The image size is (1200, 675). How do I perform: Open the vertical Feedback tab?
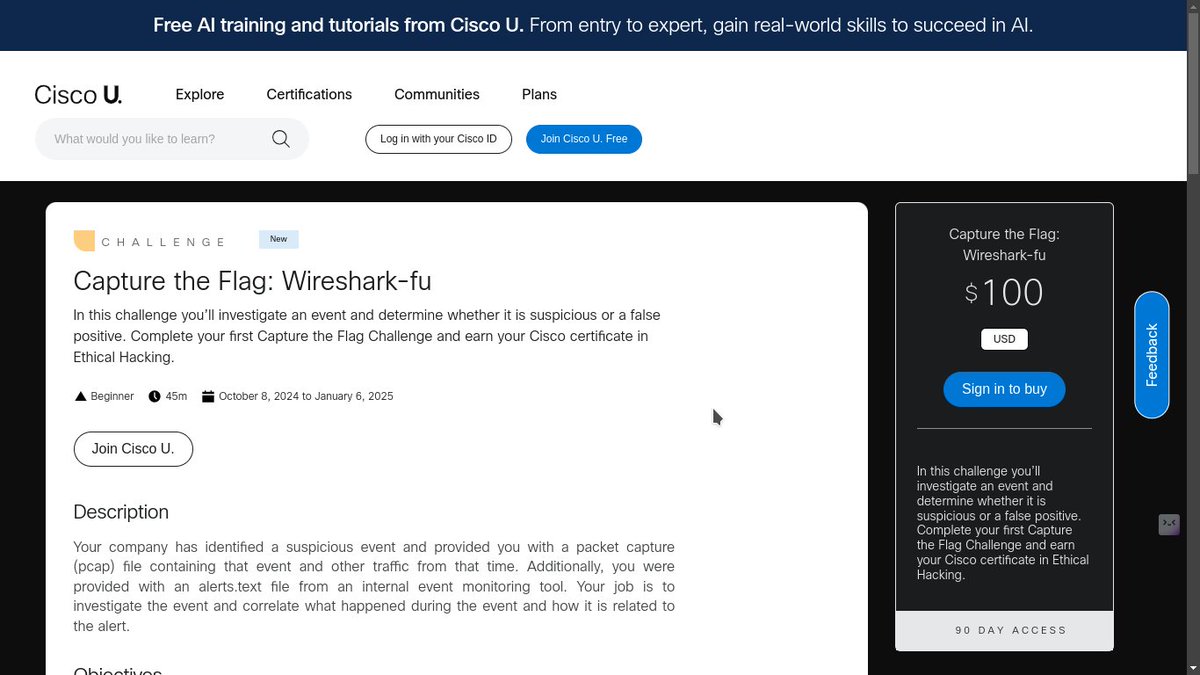pos(1151,355)
